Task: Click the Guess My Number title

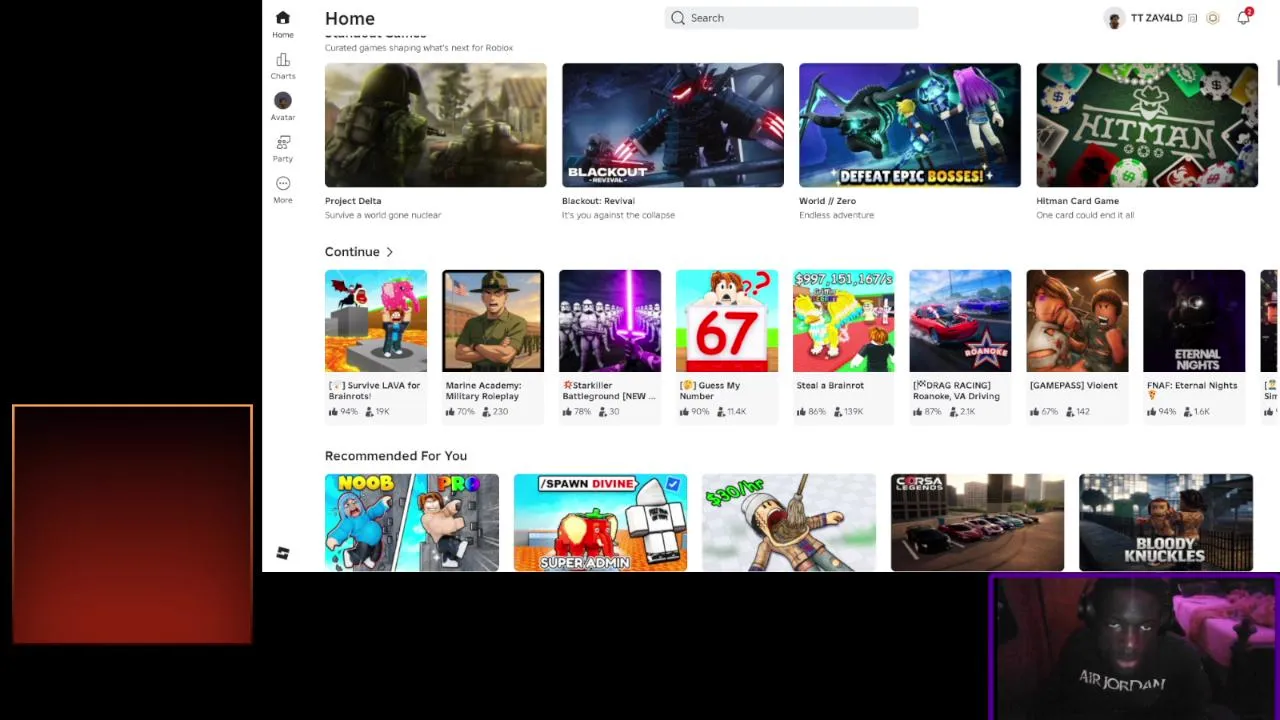Action: pos(710,391)
